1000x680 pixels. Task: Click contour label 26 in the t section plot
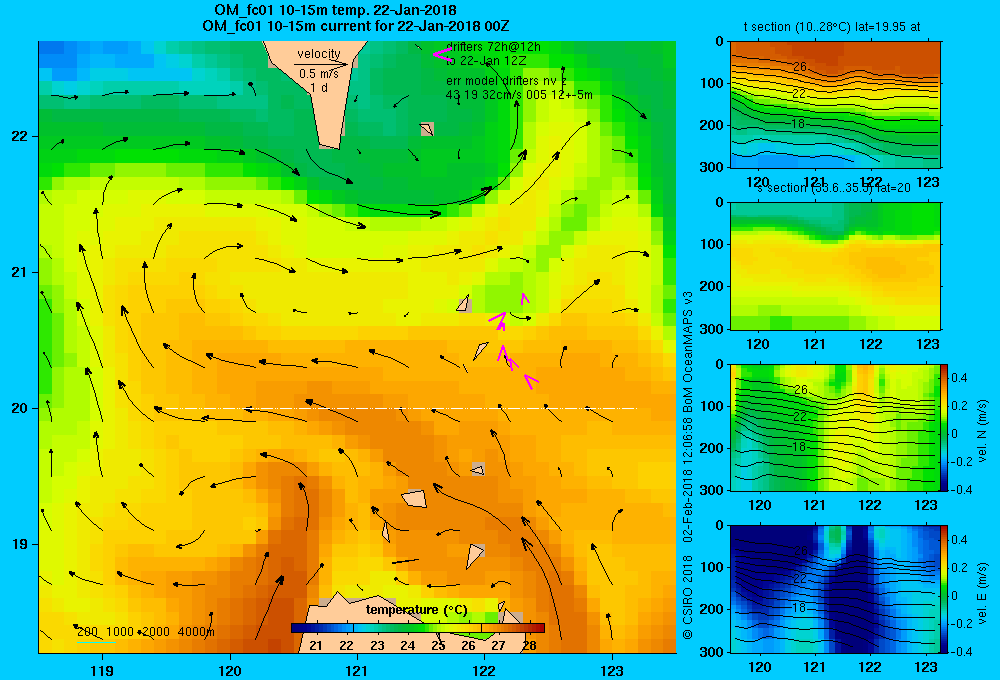800,66
